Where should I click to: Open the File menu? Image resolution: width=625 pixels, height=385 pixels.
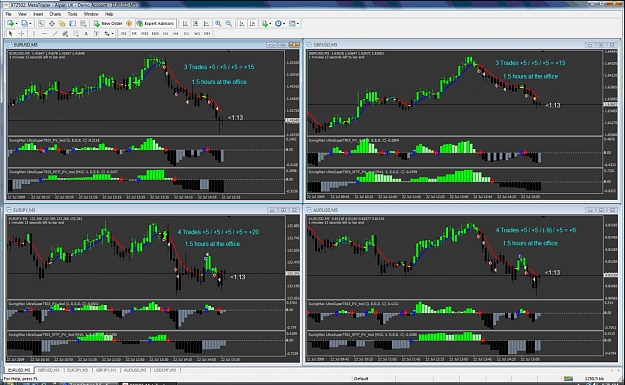tap(8, 14)
